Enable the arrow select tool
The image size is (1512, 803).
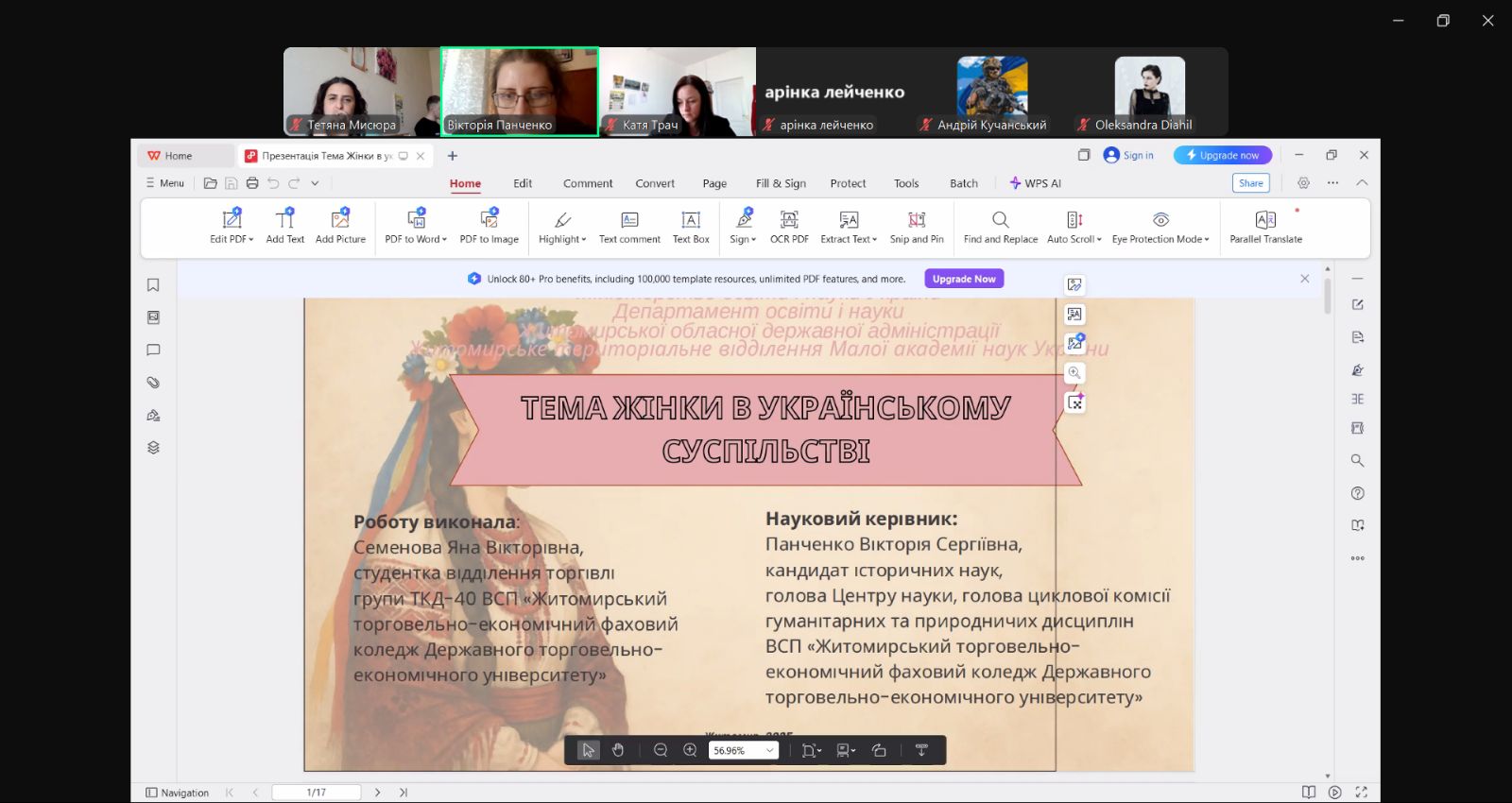pyautogui.click(x=588, y=750)
